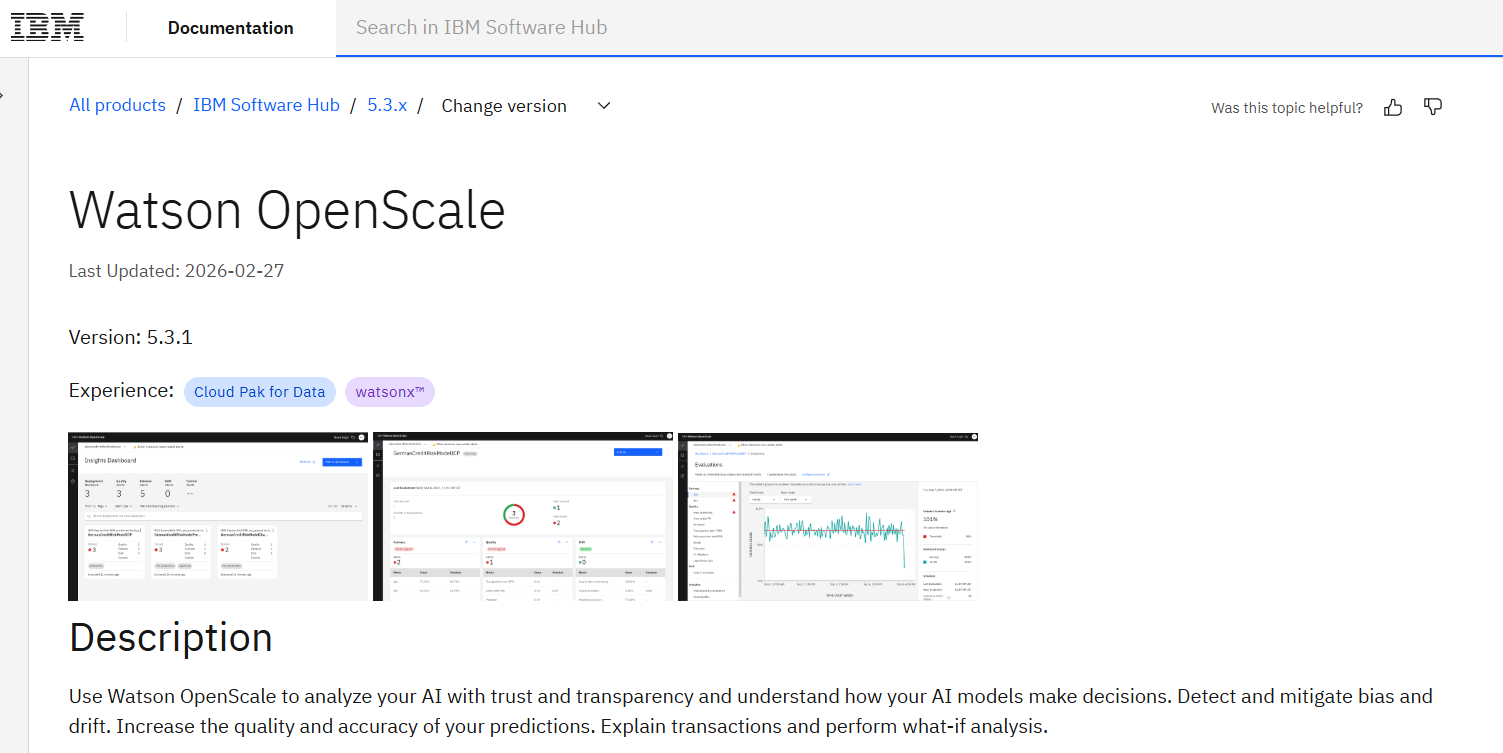This screenshot has width=1503, height=753.
Task: Click the Last Updated date text
Action: pyautogui.click(x=176, y=270)
